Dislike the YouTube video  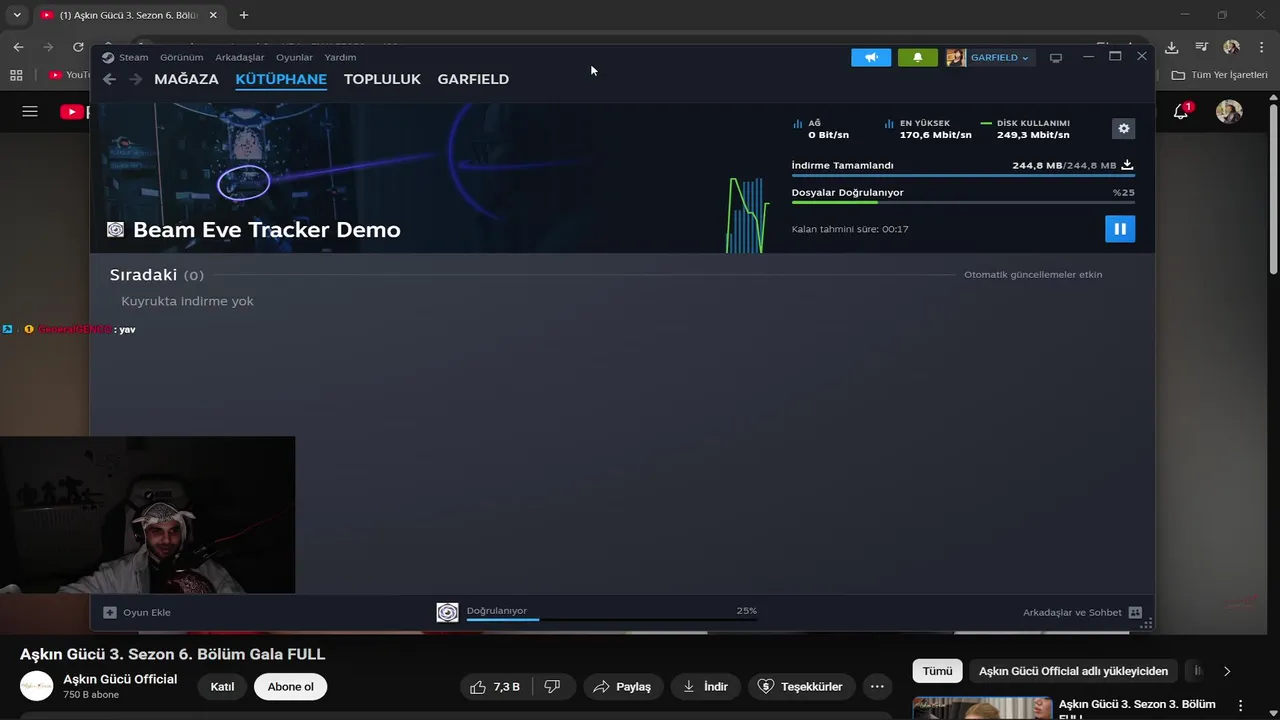[551, 687]
